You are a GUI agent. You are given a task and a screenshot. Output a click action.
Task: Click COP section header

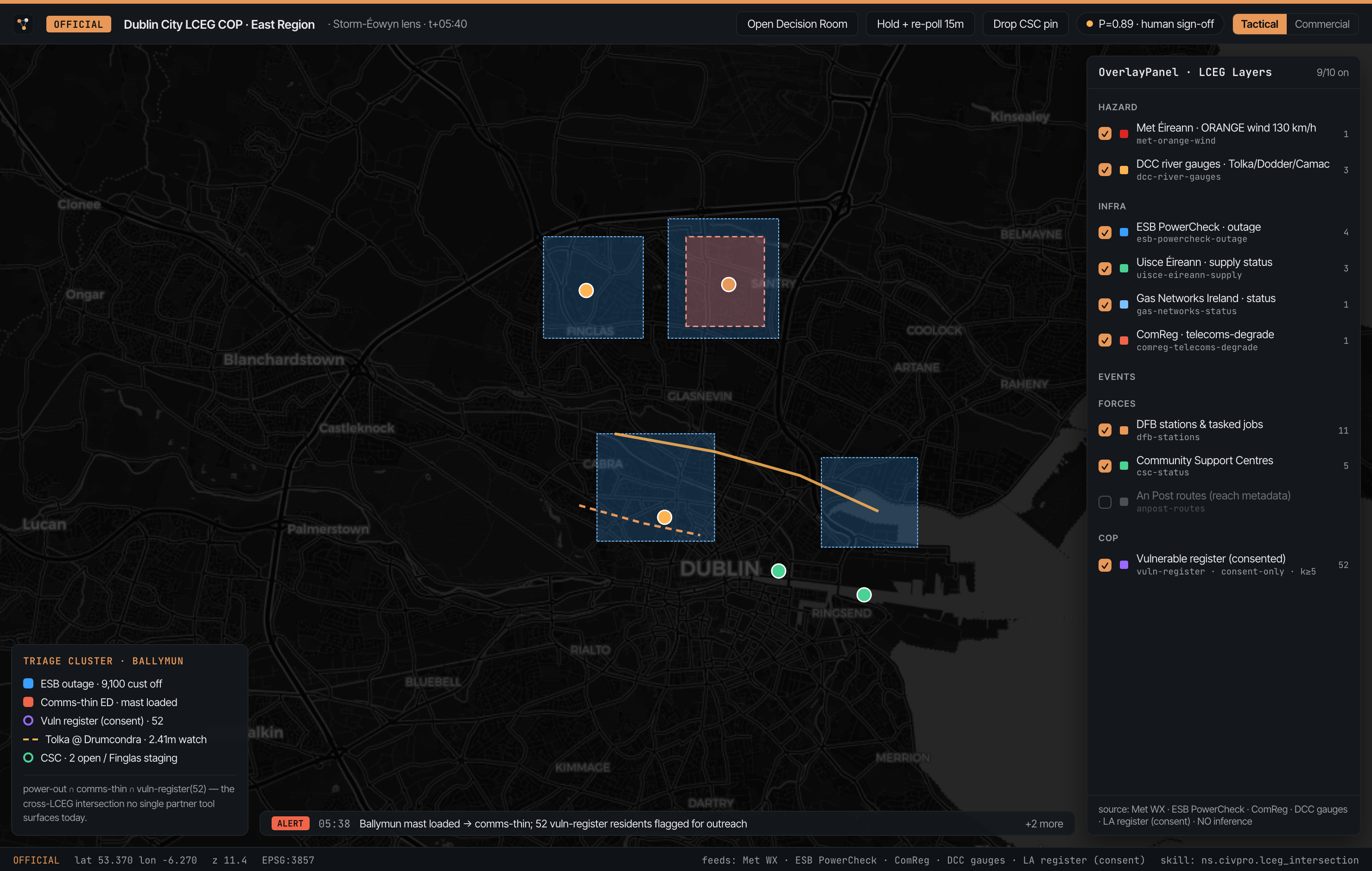(1108, 538)
